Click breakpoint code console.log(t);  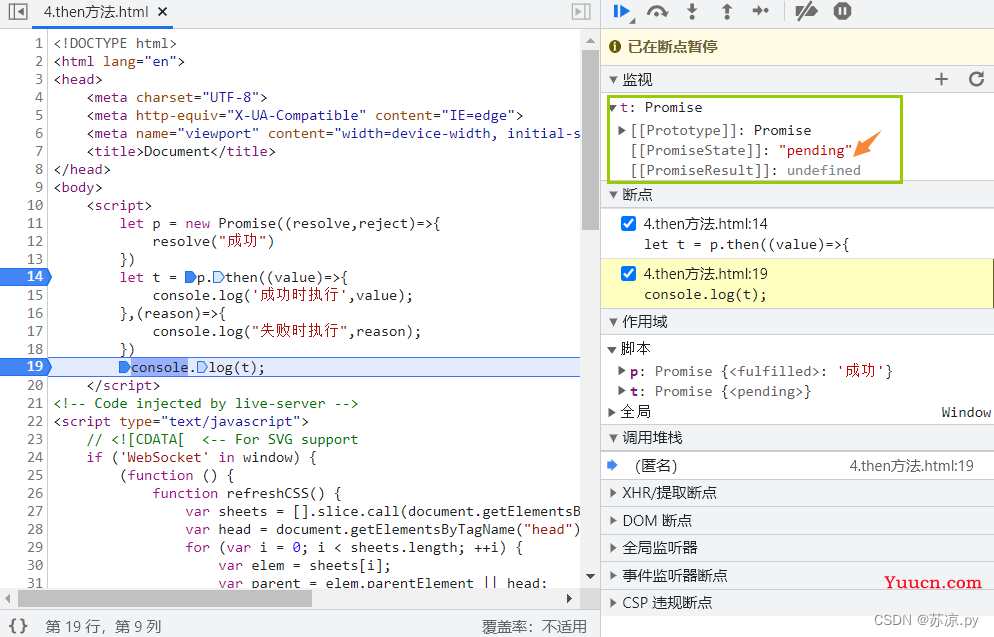click(x=705, y=295)
